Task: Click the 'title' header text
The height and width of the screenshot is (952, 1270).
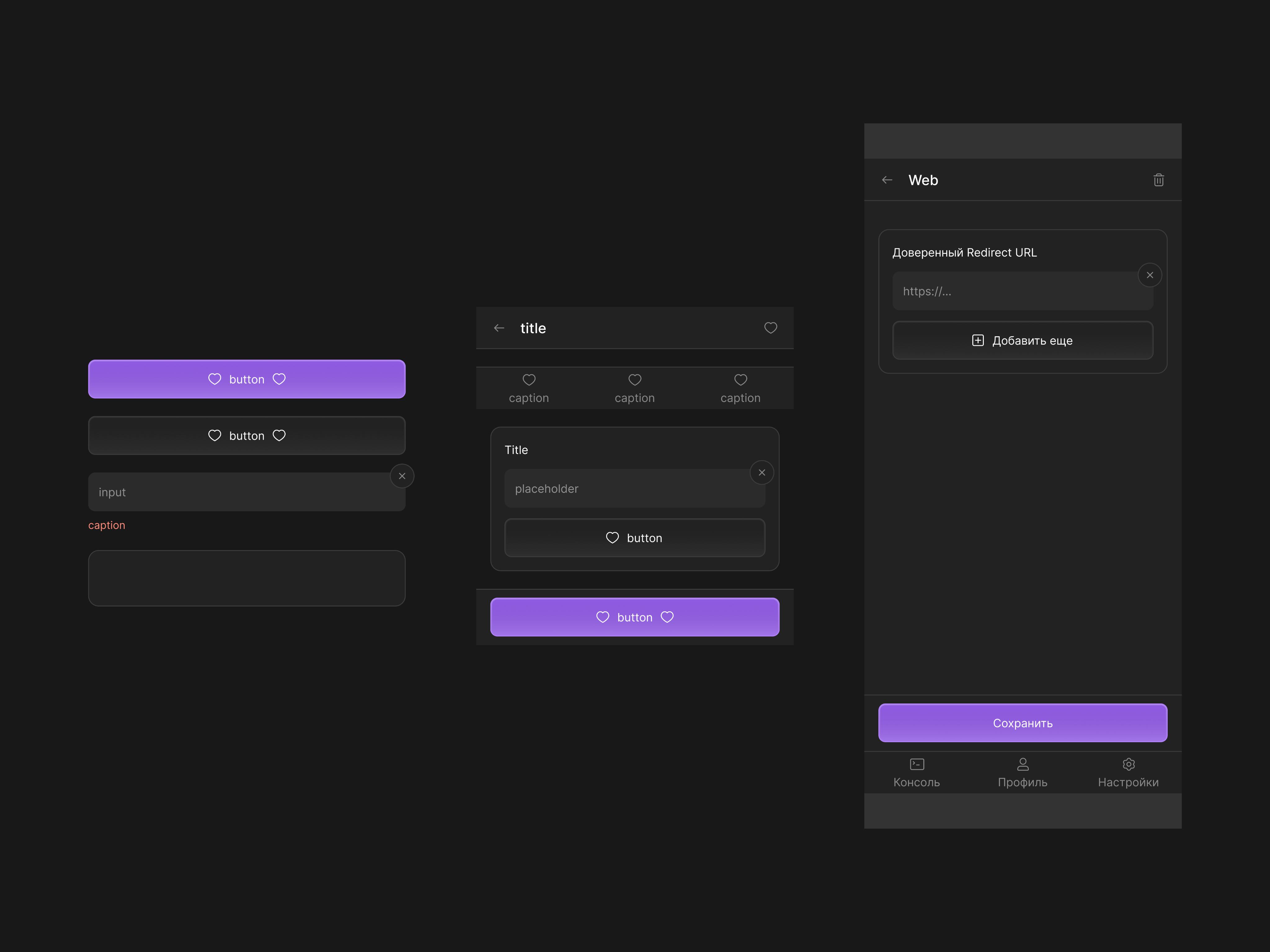Action: (x=533, y=328)
